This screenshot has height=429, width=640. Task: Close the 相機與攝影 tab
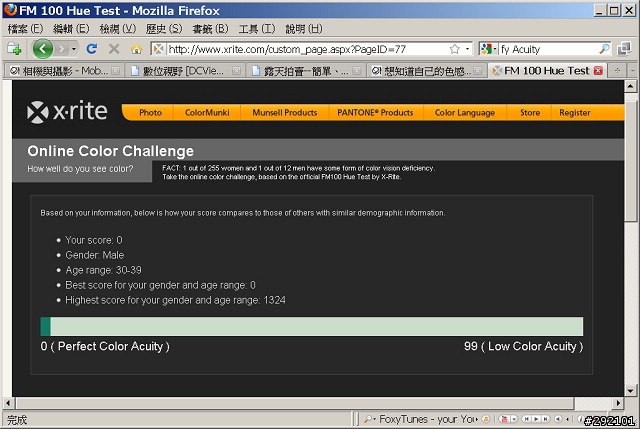click(x=116, y=71)
